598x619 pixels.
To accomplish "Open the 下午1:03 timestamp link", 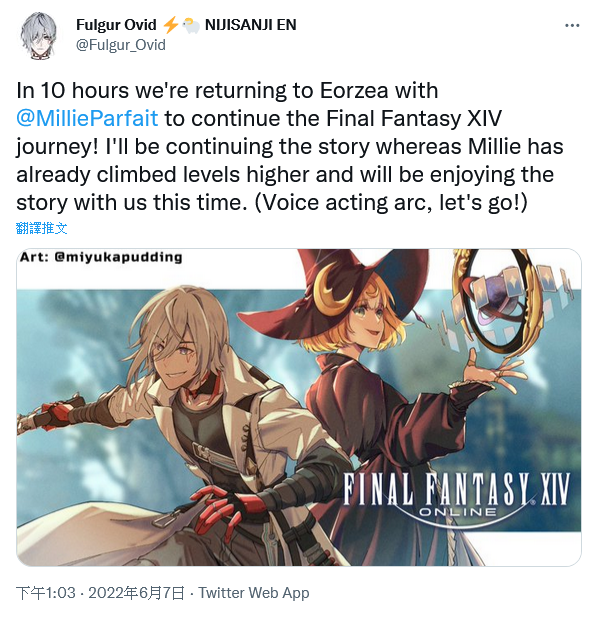I will point(45,593).
